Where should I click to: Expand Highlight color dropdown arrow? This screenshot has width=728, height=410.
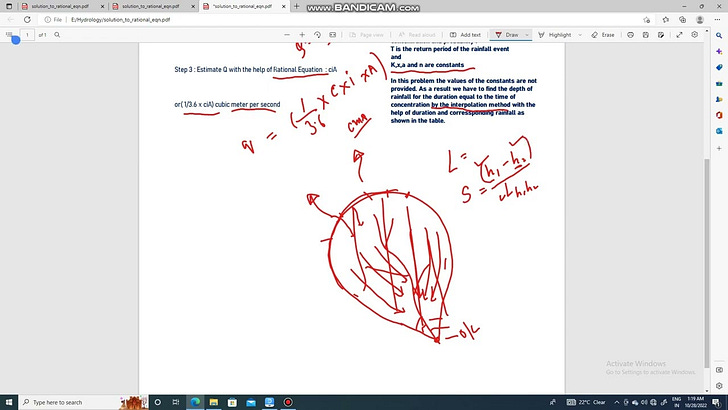(x=580, y=35)
